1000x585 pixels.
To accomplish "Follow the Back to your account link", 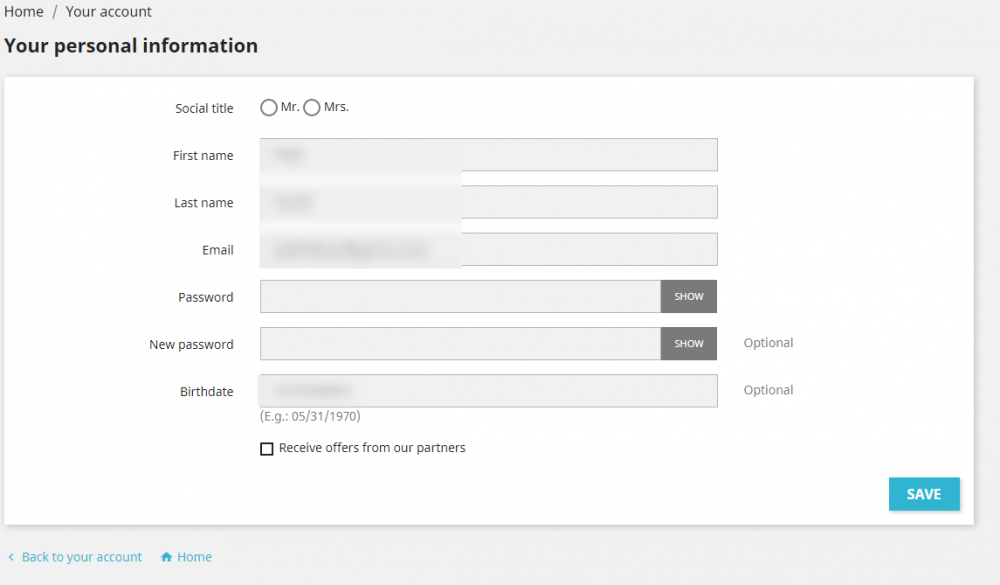I will click(82, 557).
